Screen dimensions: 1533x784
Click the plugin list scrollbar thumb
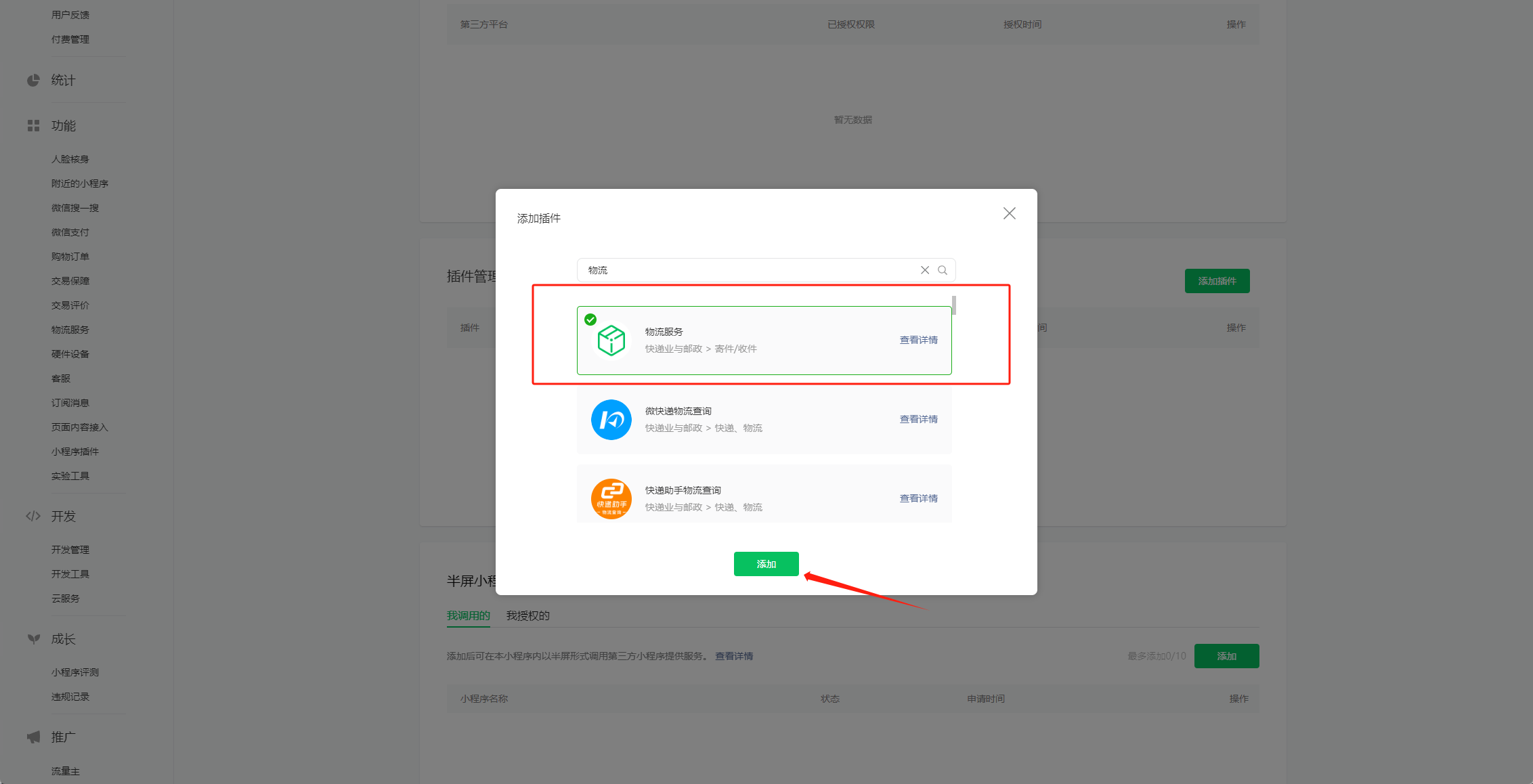tap(953, 305)
